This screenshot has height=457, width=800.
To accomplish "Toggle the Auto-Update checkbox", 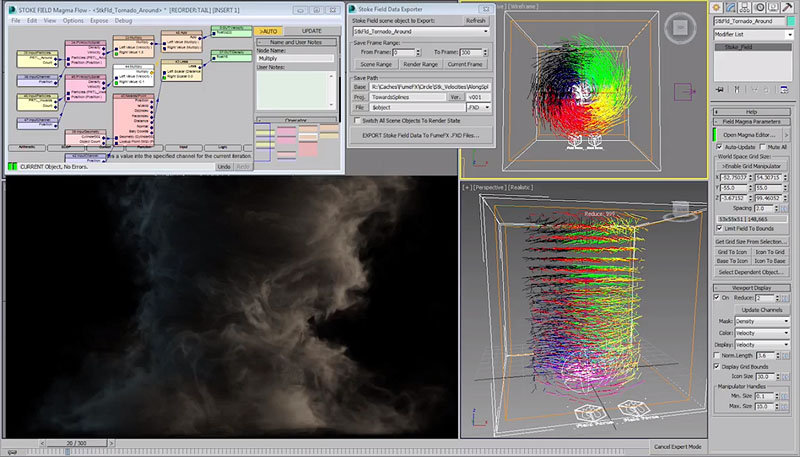I will click(719, 146).
